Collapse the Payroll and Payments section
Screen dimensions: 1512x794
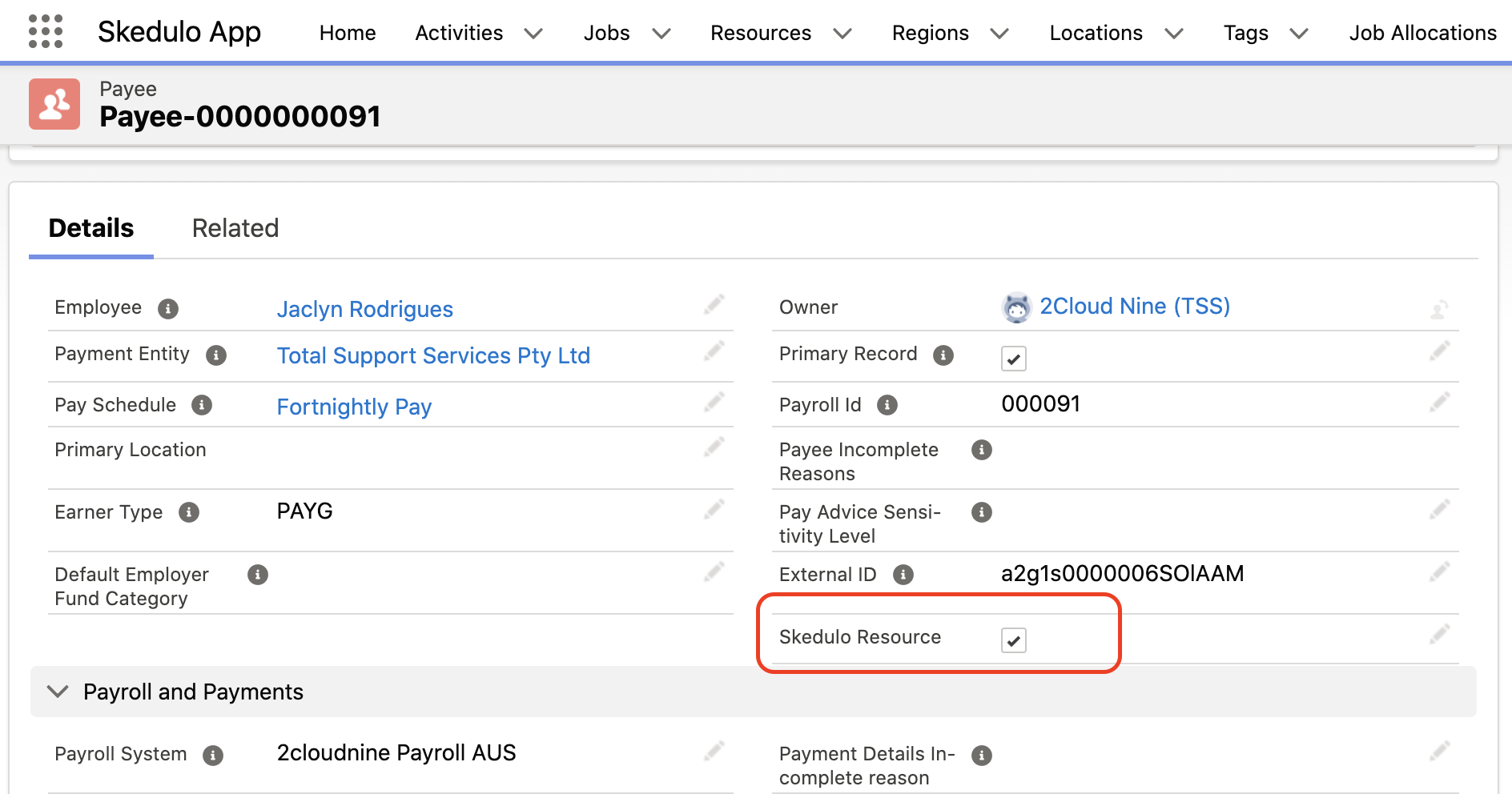point(58,692)
